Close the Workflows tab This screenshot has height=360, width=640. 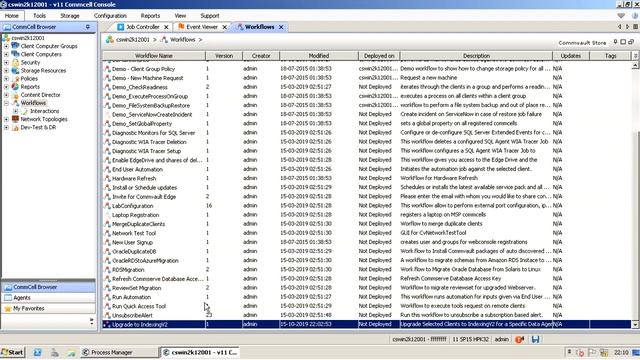click(x=281, y=27)
